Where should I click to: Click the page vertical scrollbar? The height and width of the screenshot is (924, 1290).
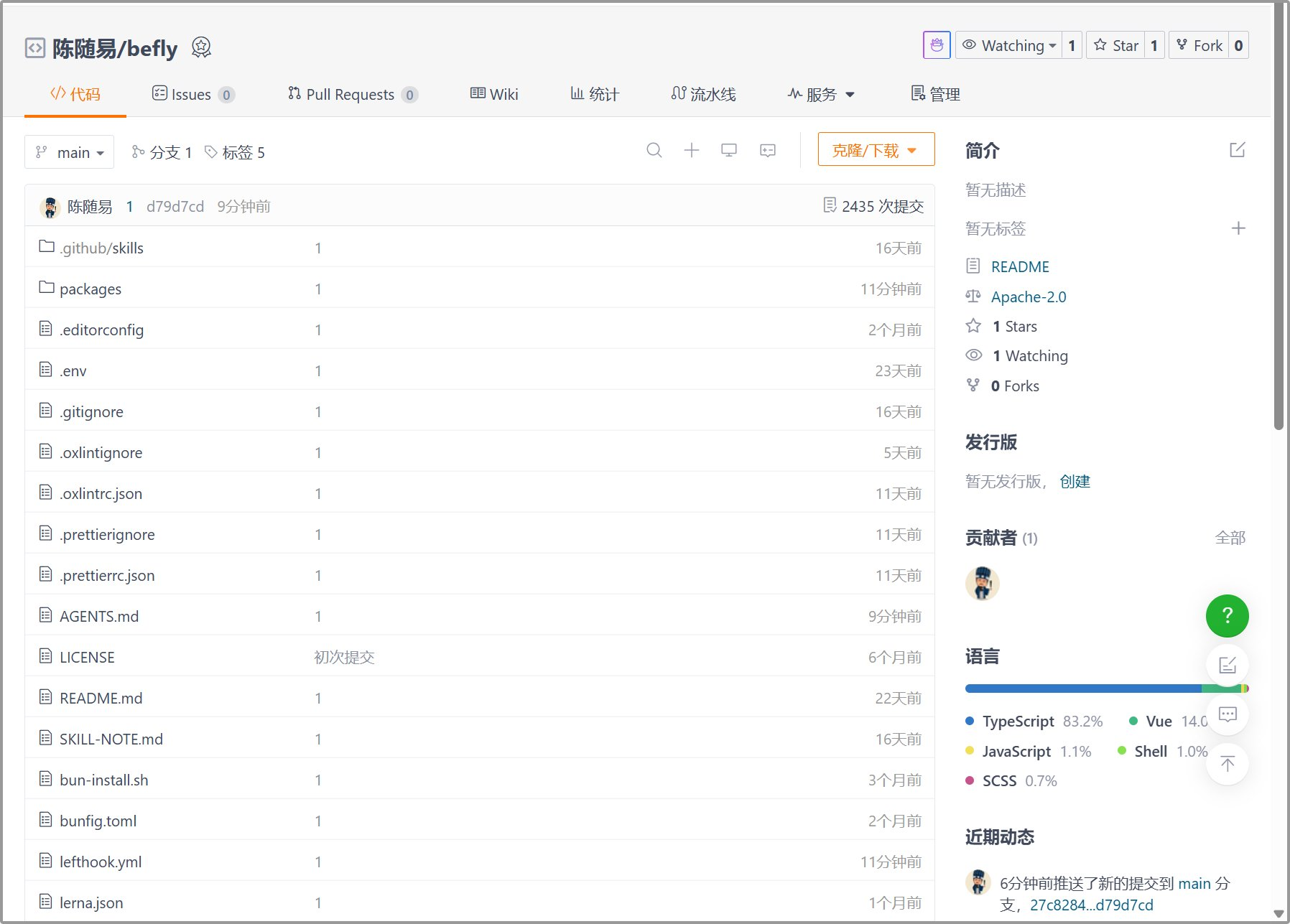[x=1279, y=215]
